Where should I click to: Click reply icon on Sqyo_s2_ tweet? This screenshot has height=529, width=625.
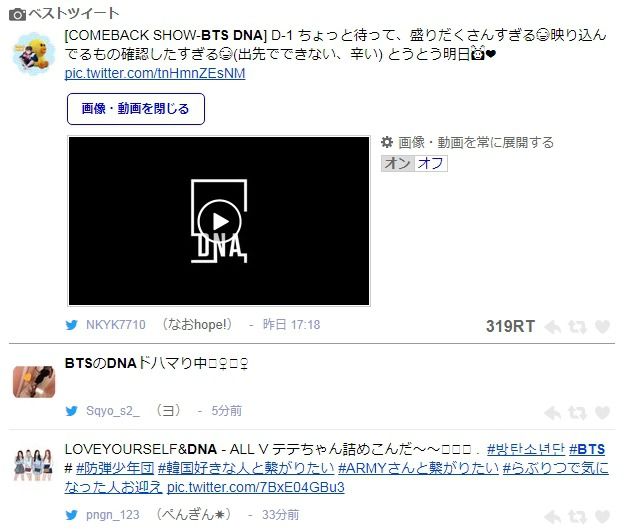tap(553, 413)
